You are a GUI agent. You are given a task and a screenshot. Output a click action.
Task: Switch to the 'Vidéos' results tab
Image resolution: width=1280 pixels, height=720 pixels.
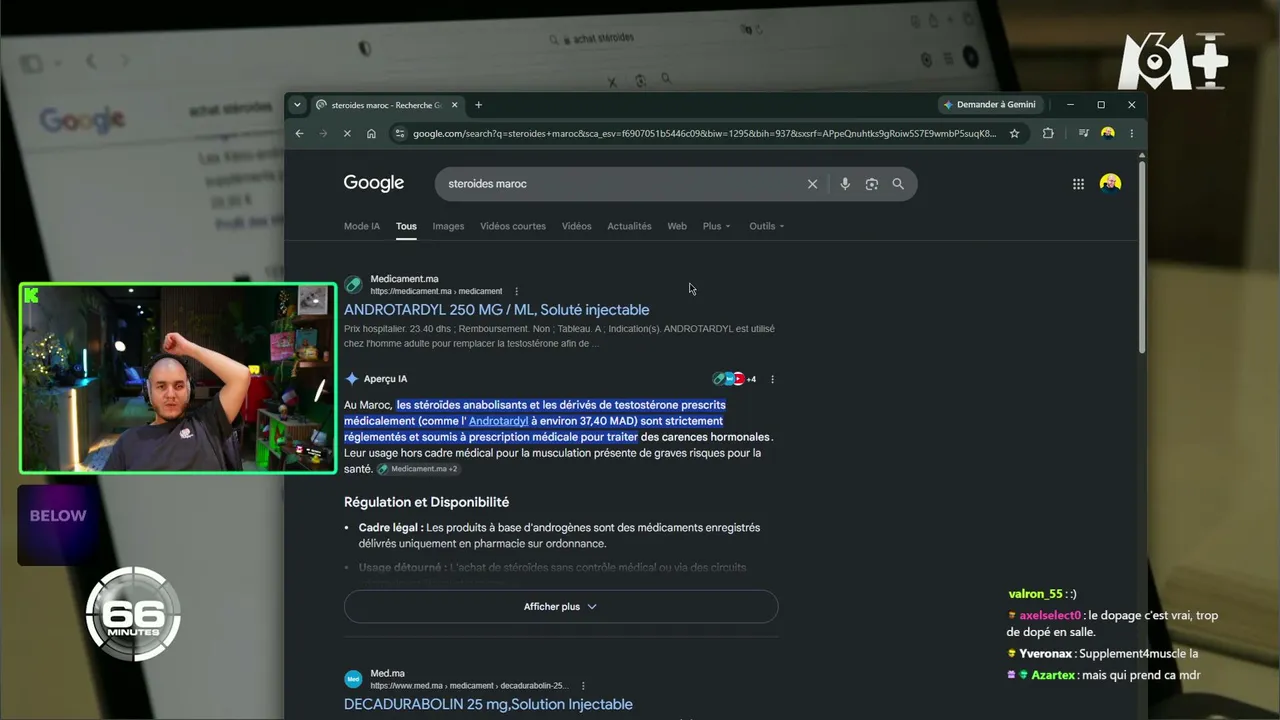pos(576,226)
